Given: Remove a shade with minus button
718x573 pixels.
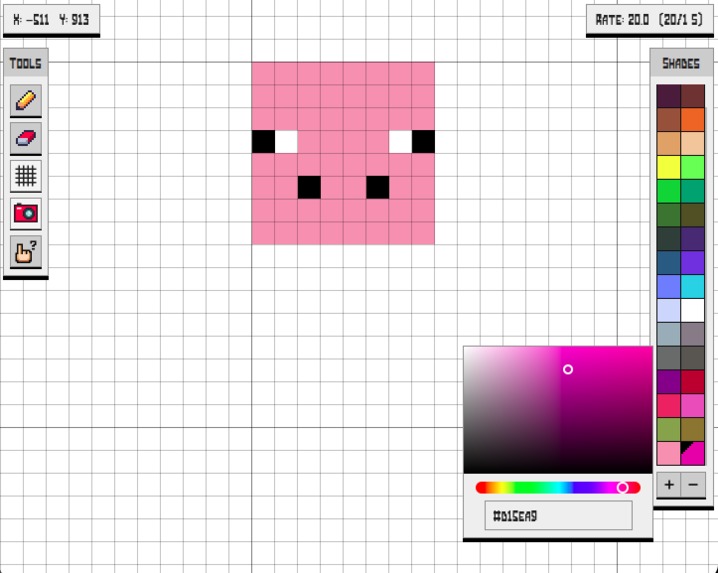Looking at the screenshot, I should coord(693,484).
